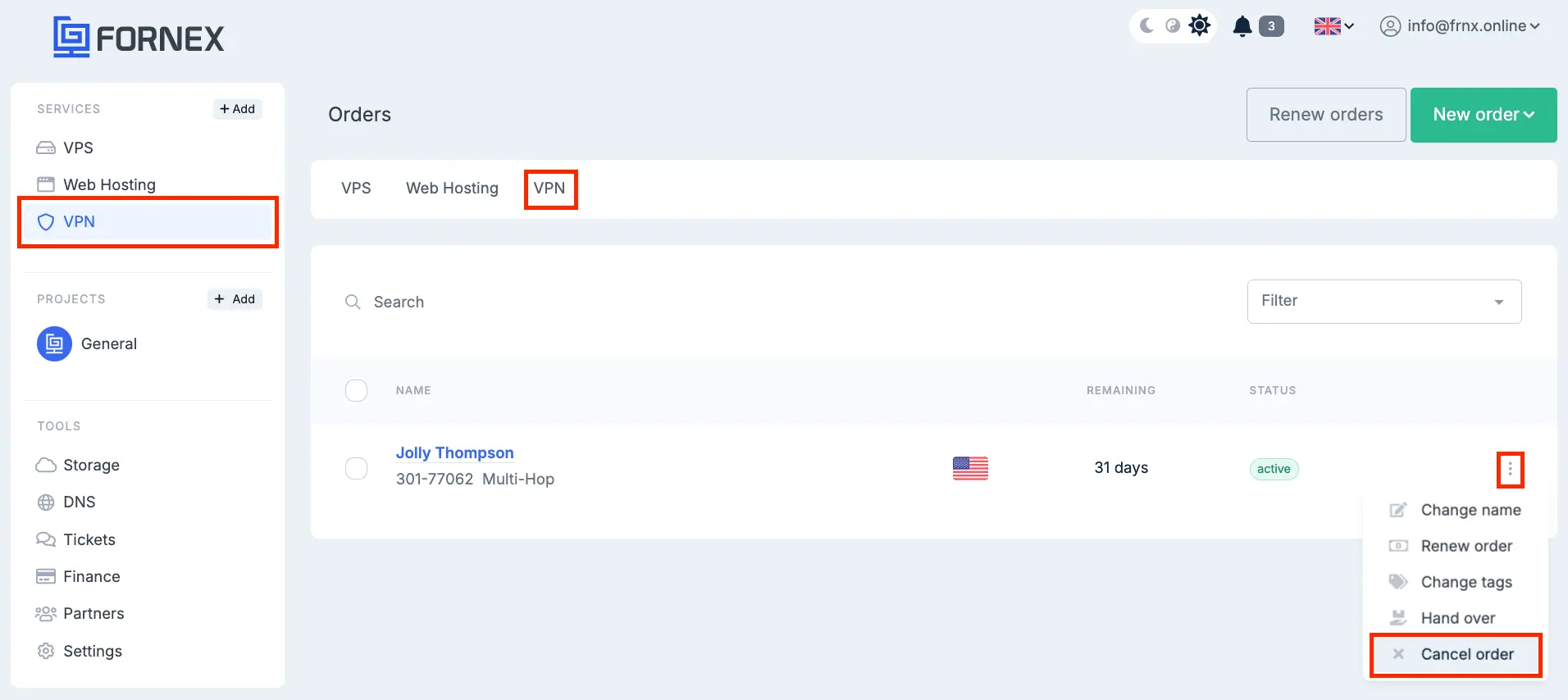Switch to dark moon theme
The image size is (1568, 700).
pyautogui.click(x=1146, y=25)
